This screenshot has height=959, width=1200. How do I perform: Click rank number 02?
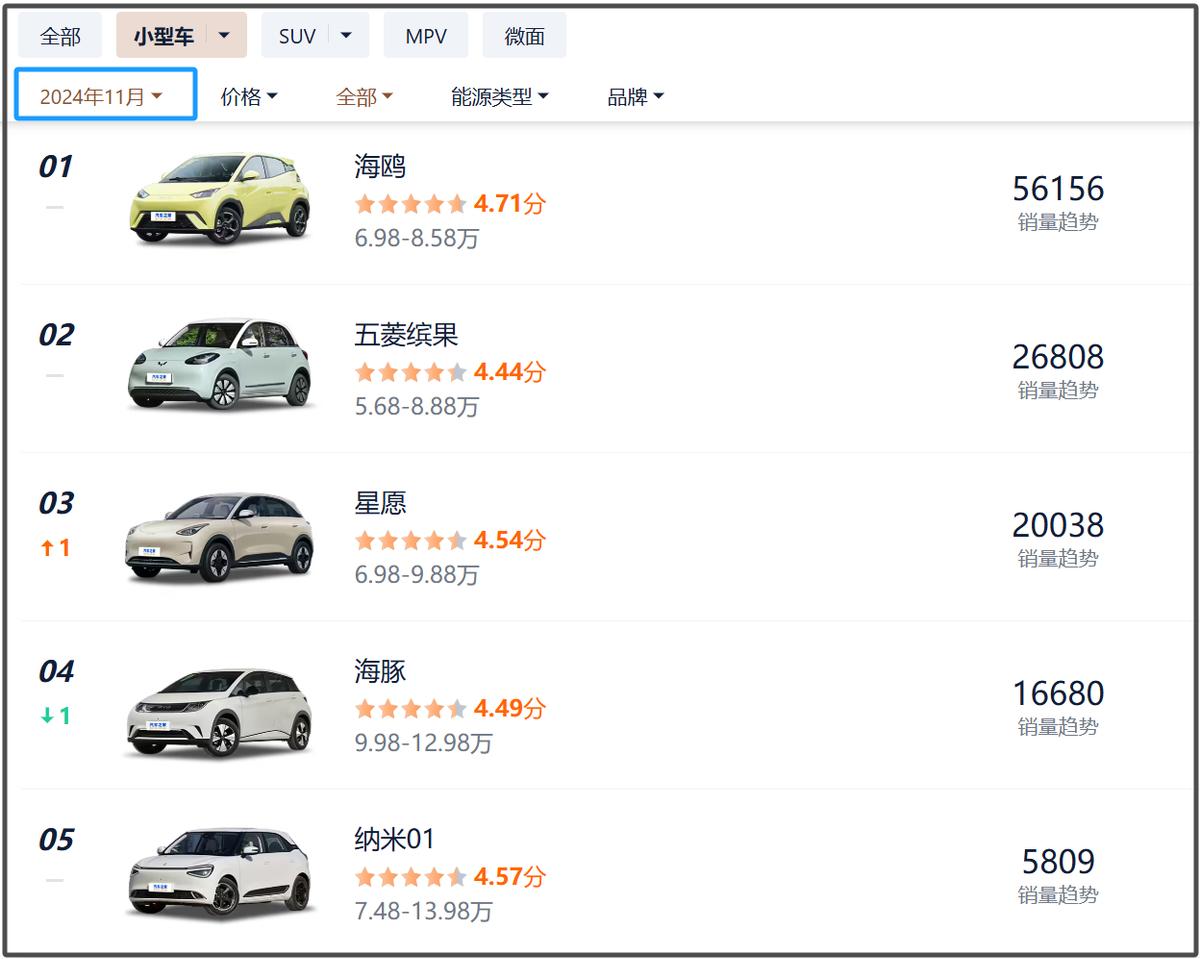(x=56, y=335)
